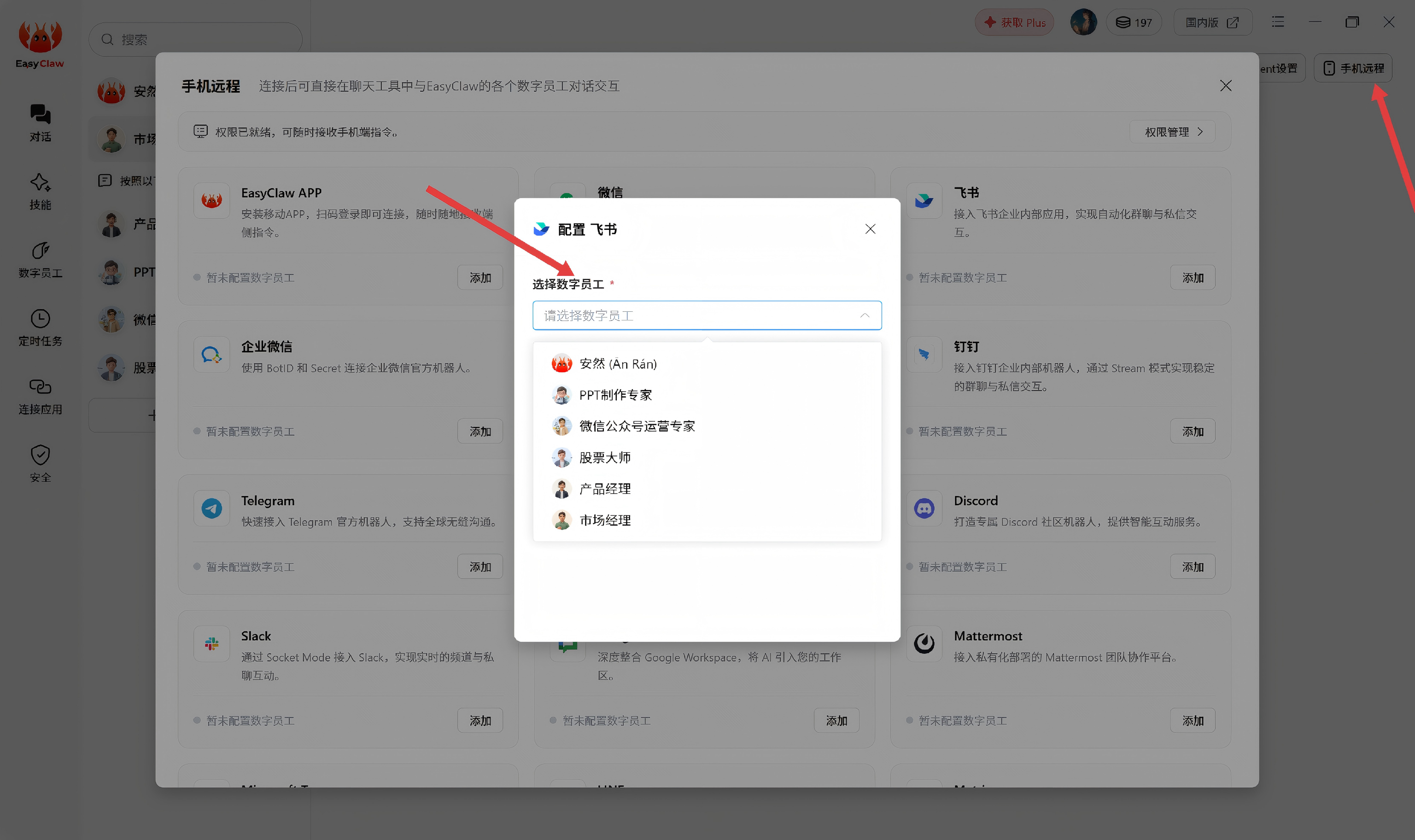
Task: Click 添加 on the 企业微信 card
Action: tap(480, 432)
